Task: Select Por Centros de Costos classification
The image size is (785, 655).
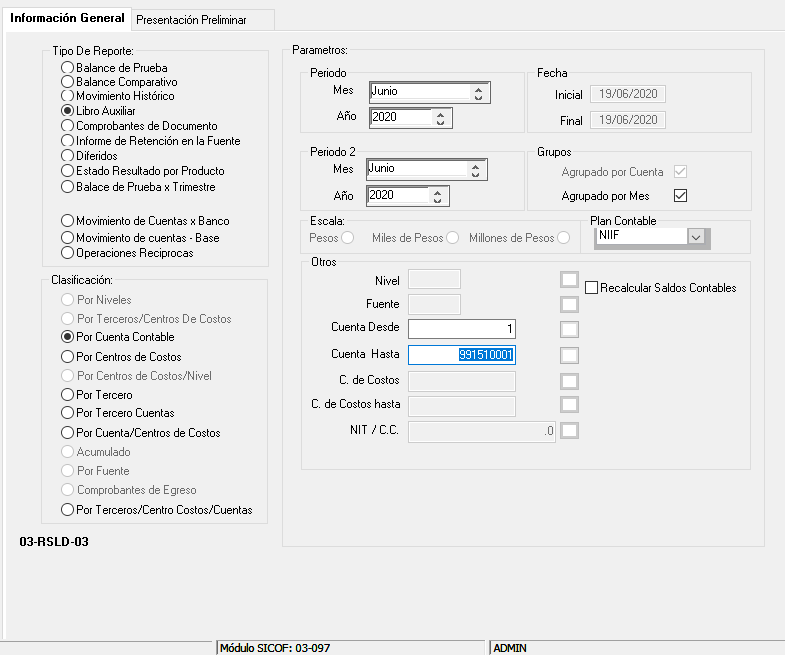Action: [68, 356]
